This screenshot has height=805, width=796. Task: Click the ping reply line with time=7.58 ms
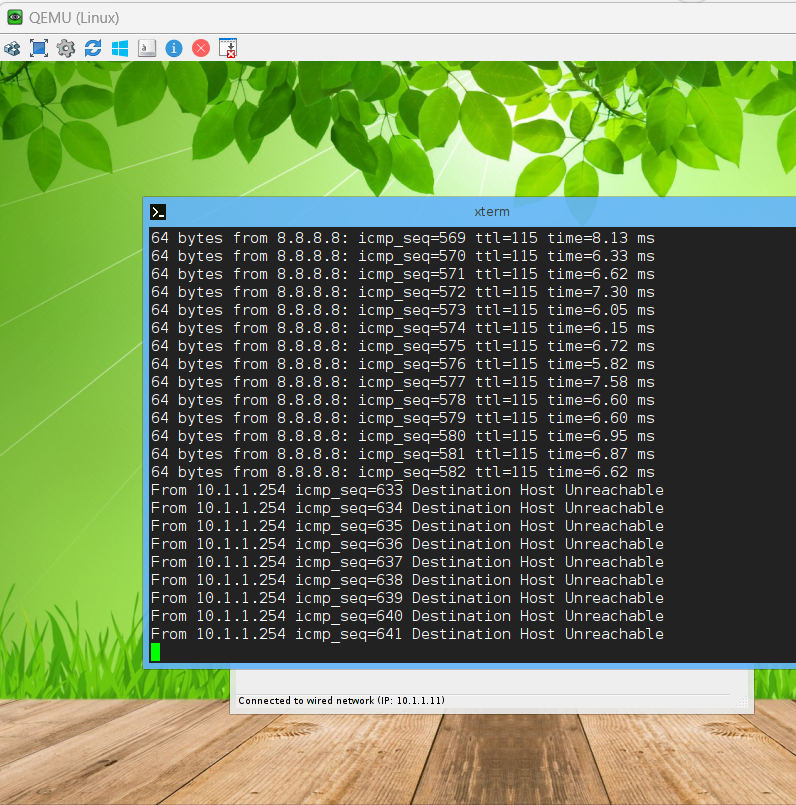[403, 382]
